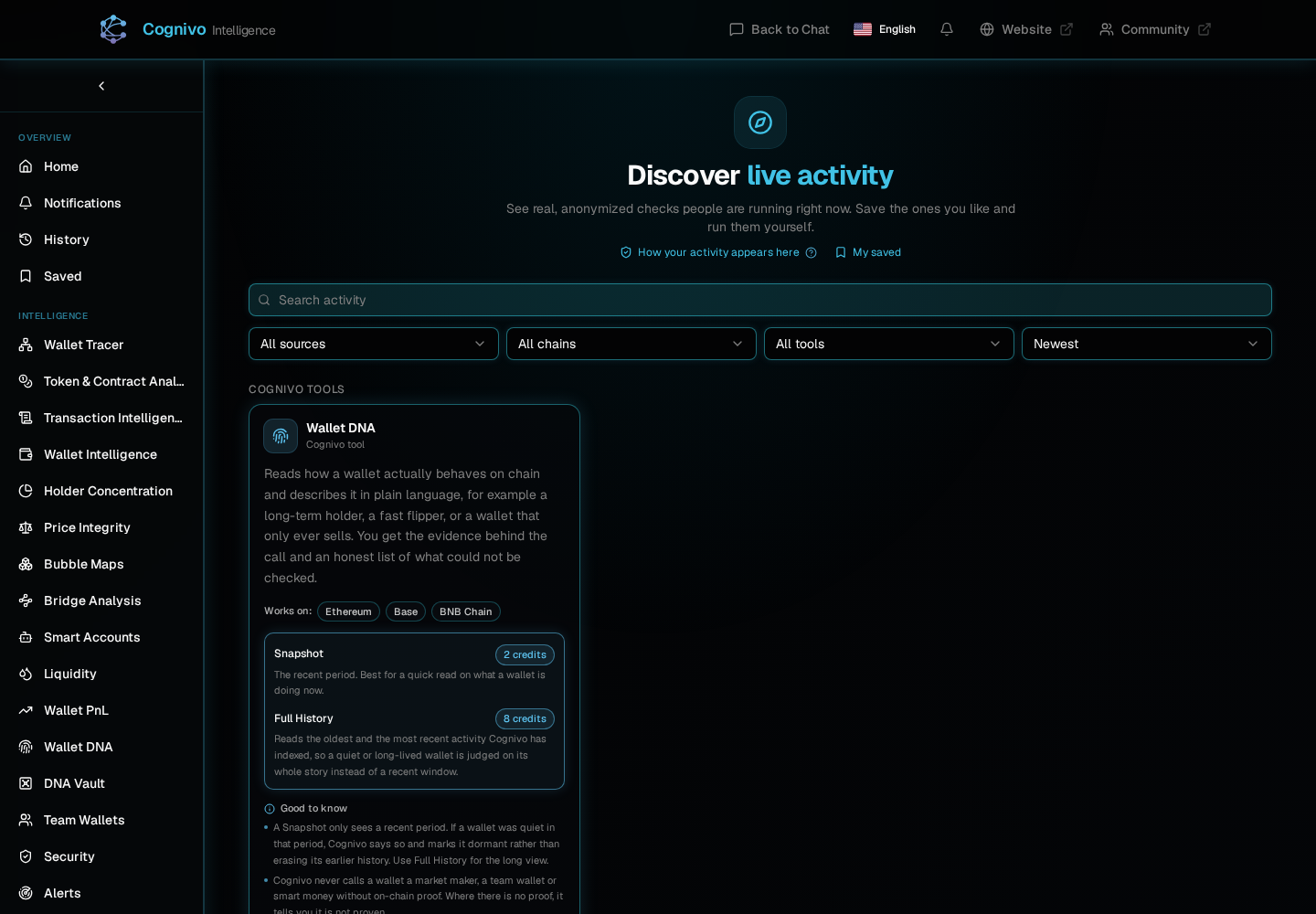The height and width of the screenshot is (914, 1316).
Task: Click the Base chain tag
Action: (x=406, y=611)
